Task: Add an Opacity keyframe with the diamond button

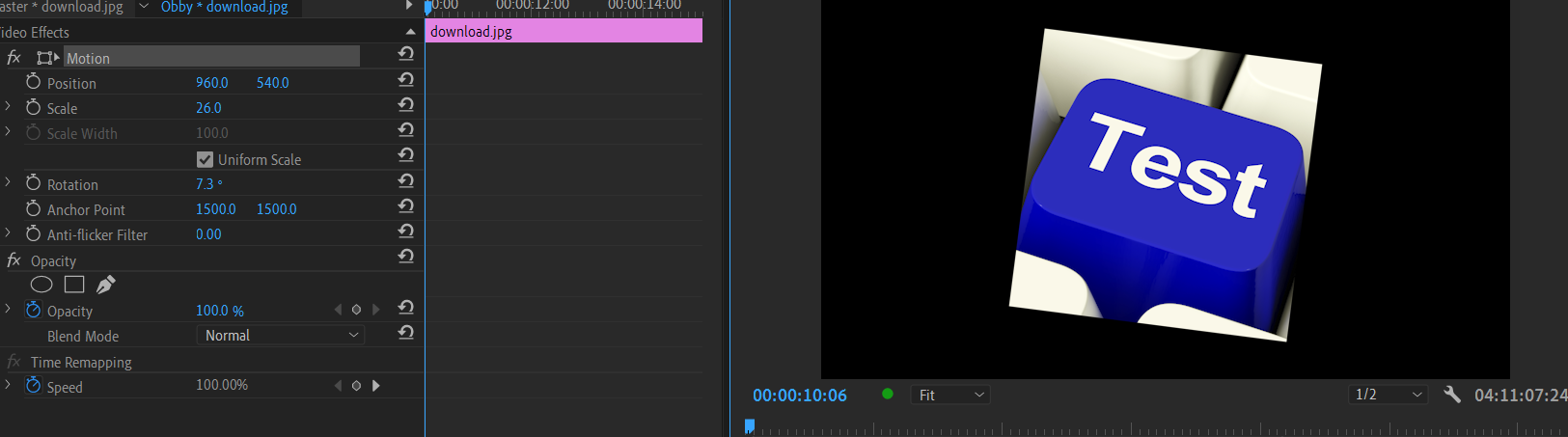Action: tap(356, 310)
